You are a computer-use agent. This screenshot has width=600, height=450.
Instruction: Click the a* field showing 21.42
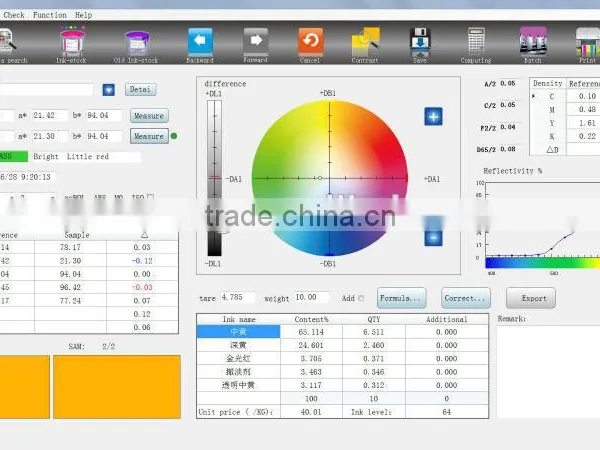tap(50, 116)
